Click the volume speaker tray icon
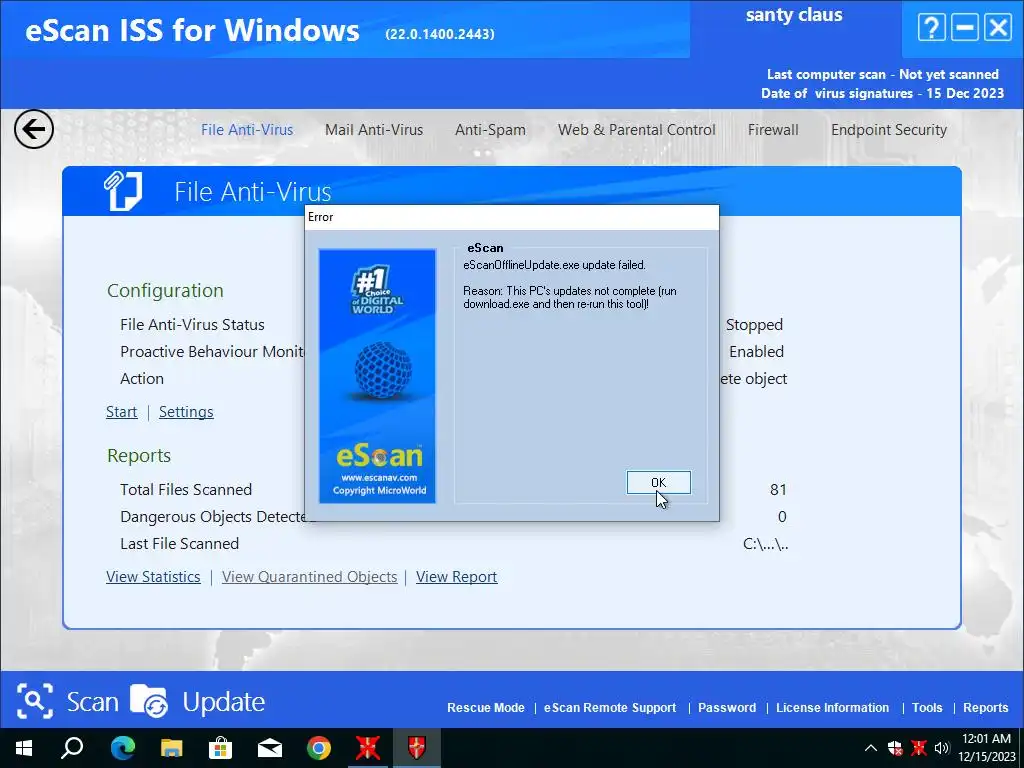This screenshot has height=768, width=1024. click(x=941, y=748)
